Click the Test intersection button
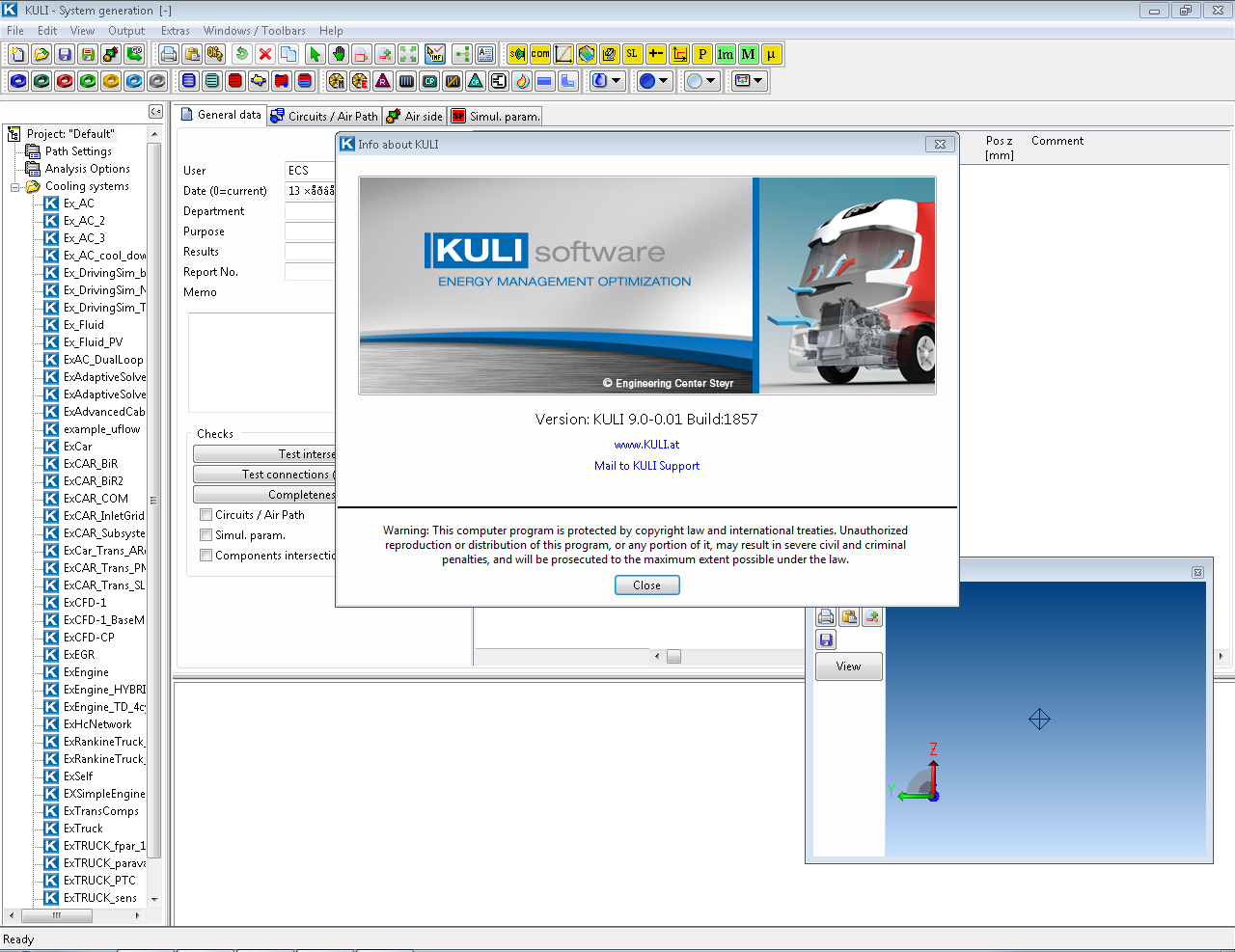The image size is (1235, 952). pos(264,454)
